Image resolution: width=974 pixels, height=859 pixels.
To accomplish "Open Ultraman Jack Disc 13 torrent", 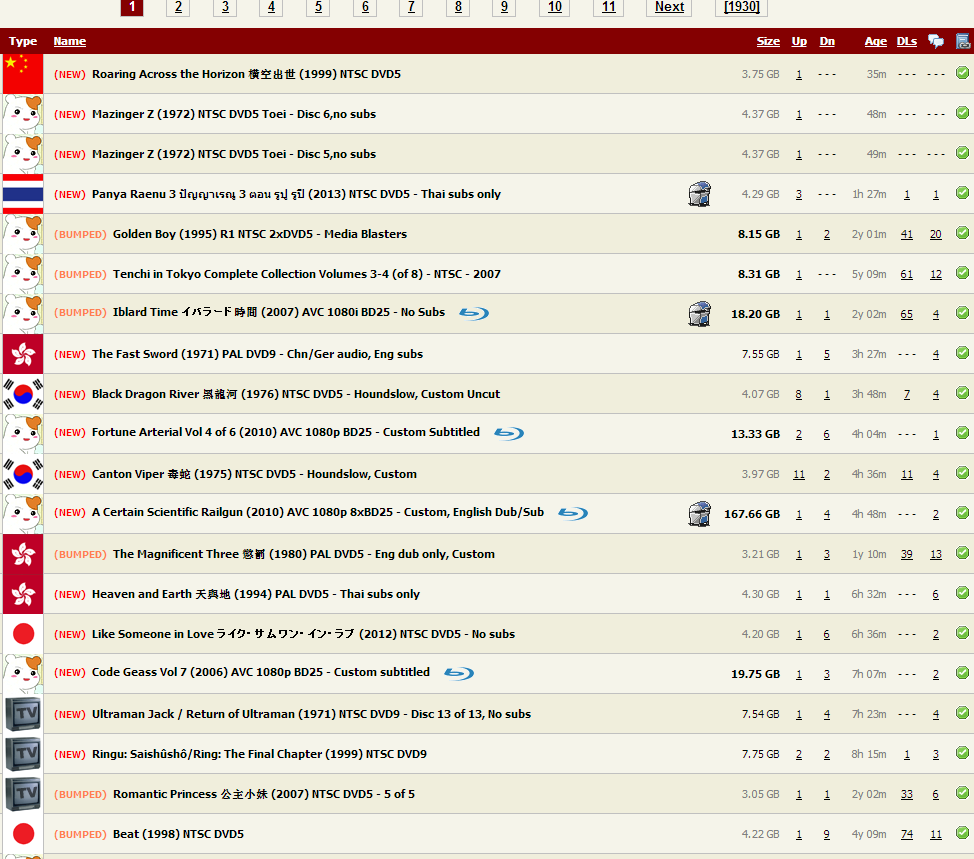I will [x=312, y=714].
